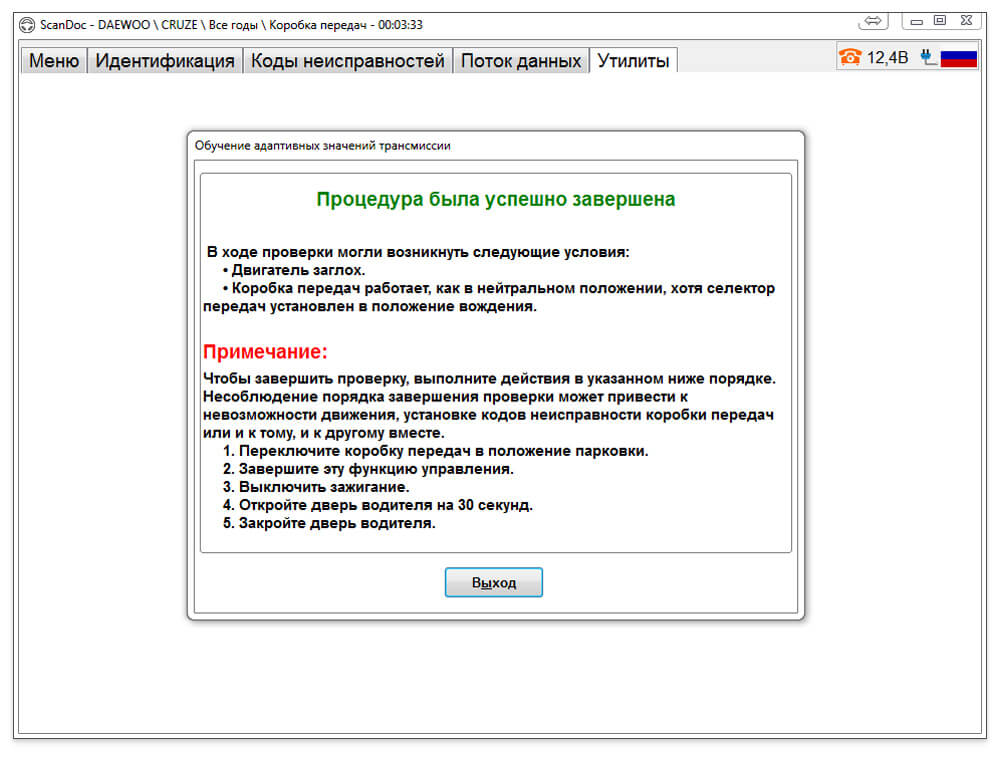Click the Russian flag language icon
This screenshot has width=1000, height=758.
point(959,58)
